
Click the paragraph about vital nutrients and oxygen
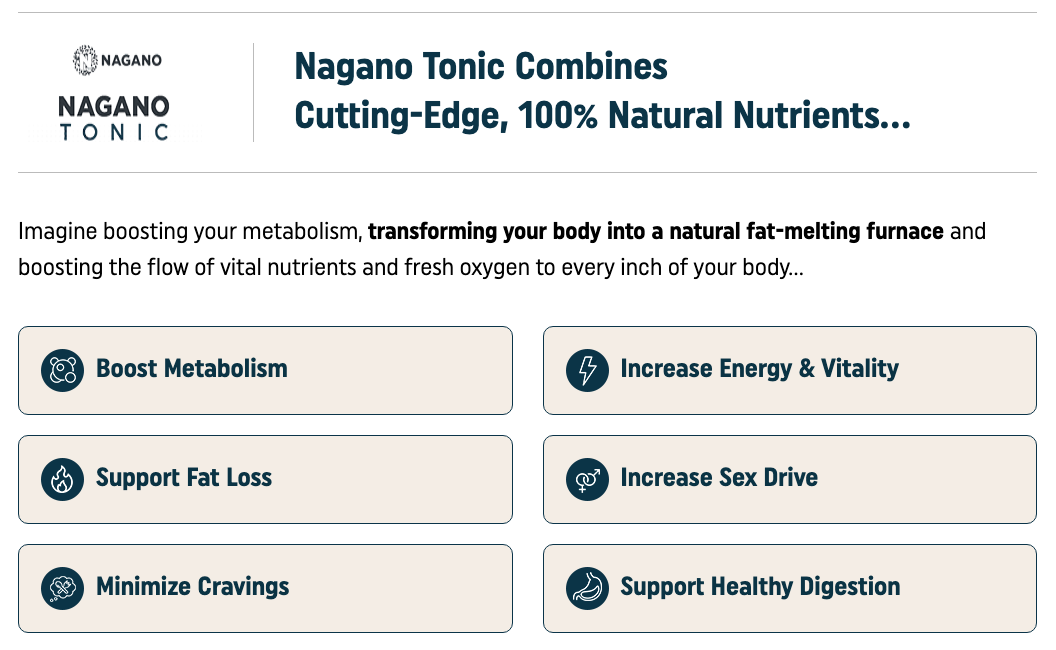click(502, 249)
